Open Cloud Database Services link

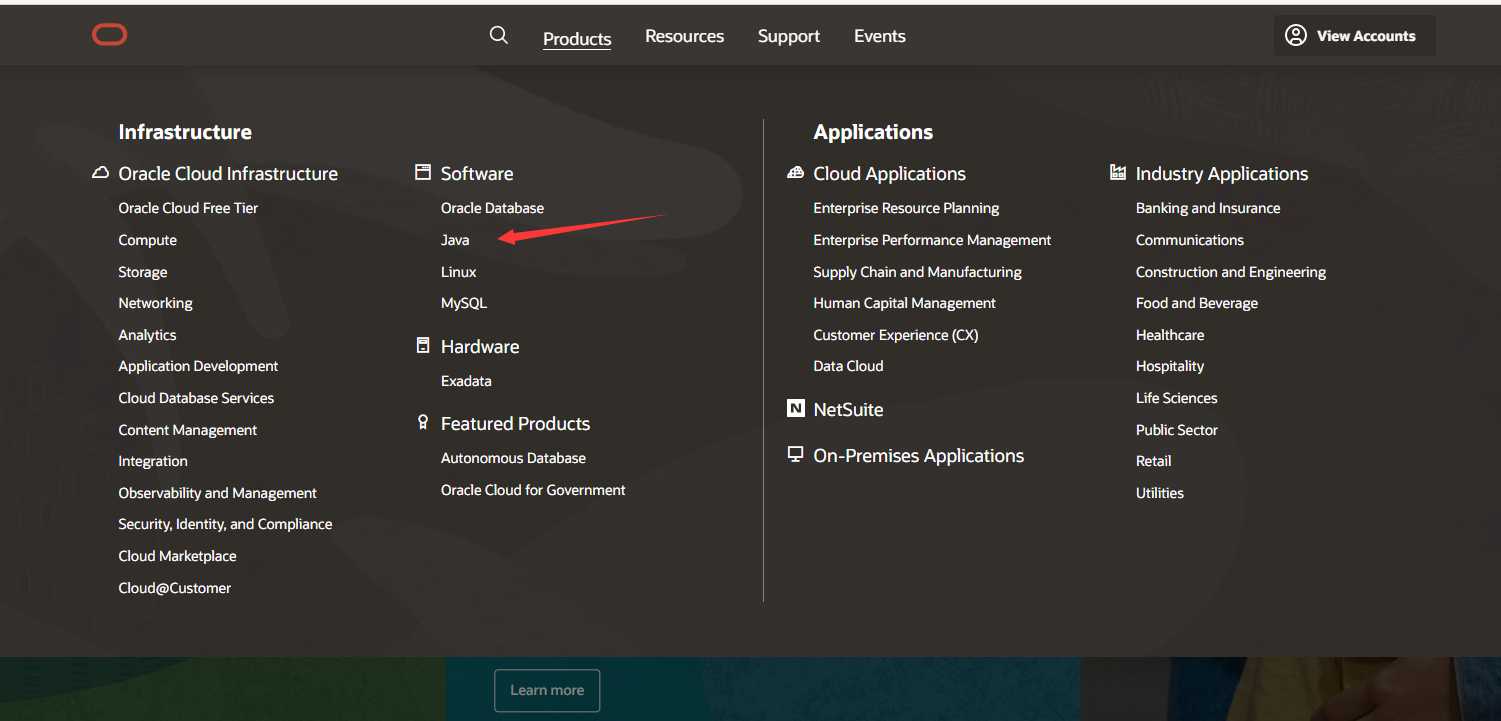coord(196,398)
